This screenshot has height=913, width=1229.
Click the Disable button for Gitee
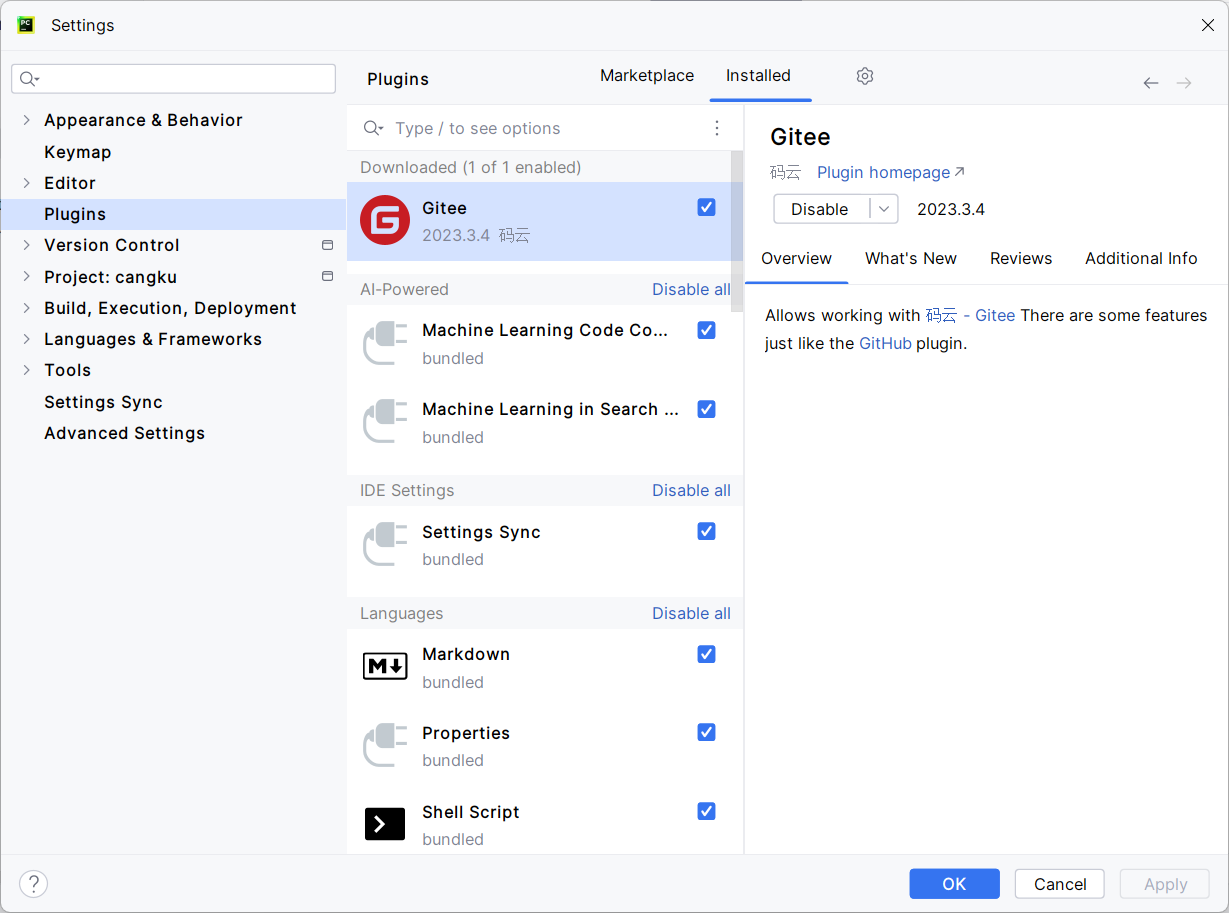click(820, 209)
